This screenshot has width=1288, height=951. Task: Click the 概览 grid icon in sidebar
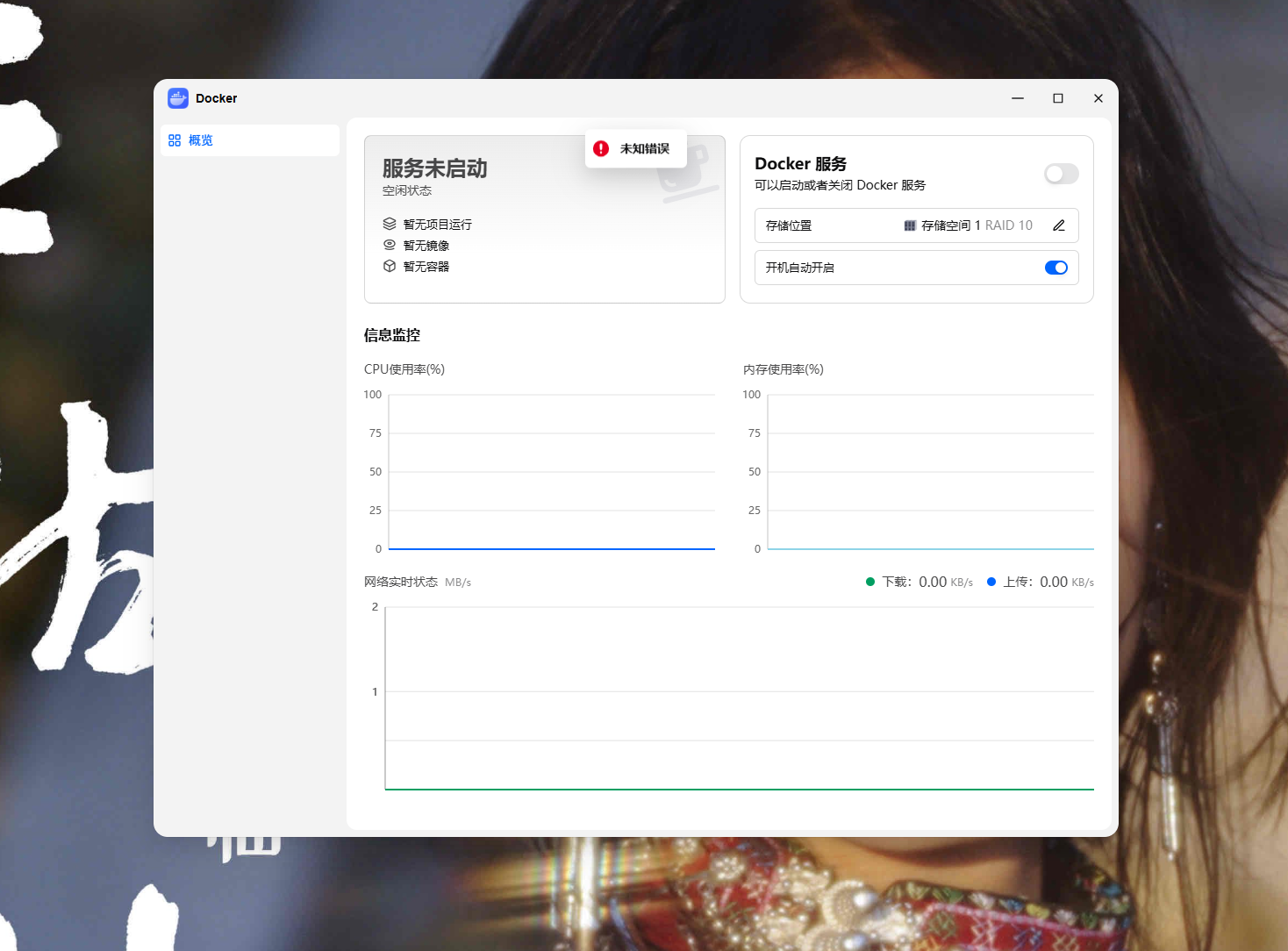pos(175,140)
